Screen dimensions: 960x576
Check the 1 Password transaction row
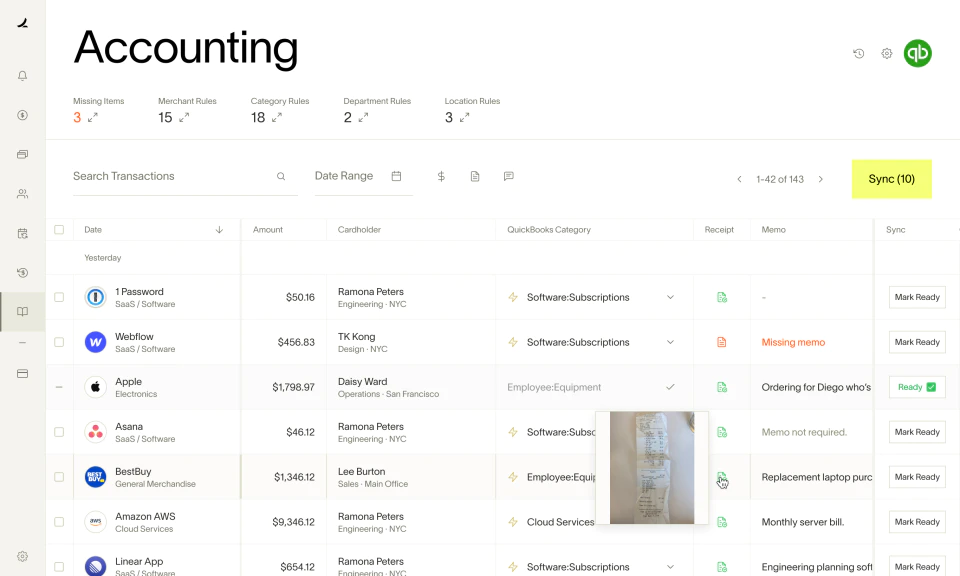pos(59,297)
